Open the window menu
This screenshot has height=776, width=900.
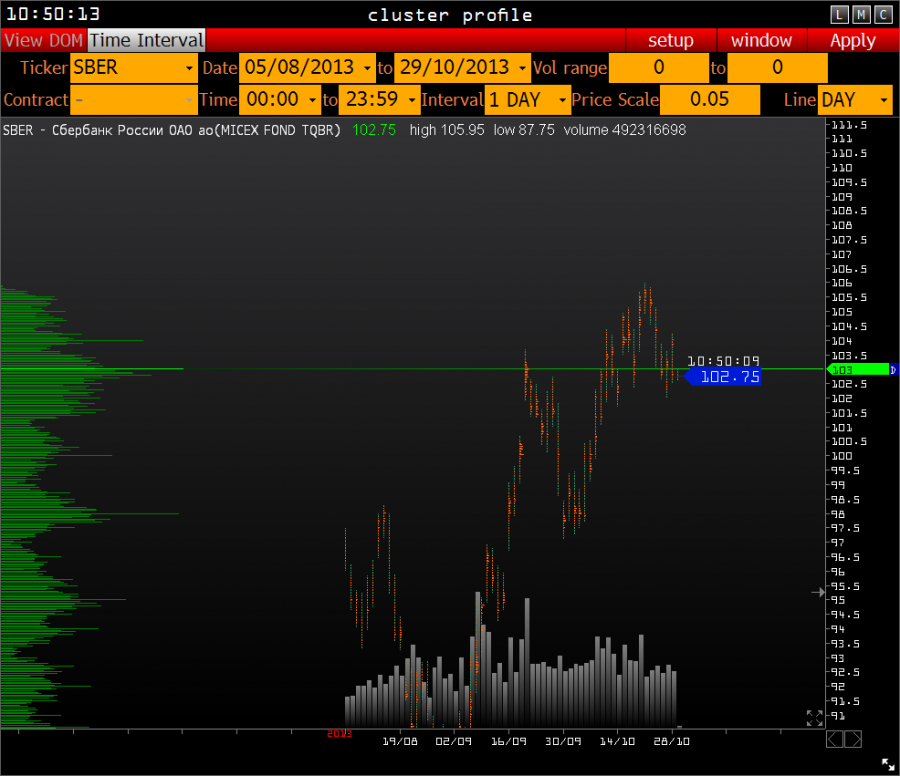[x=761, y=41]
